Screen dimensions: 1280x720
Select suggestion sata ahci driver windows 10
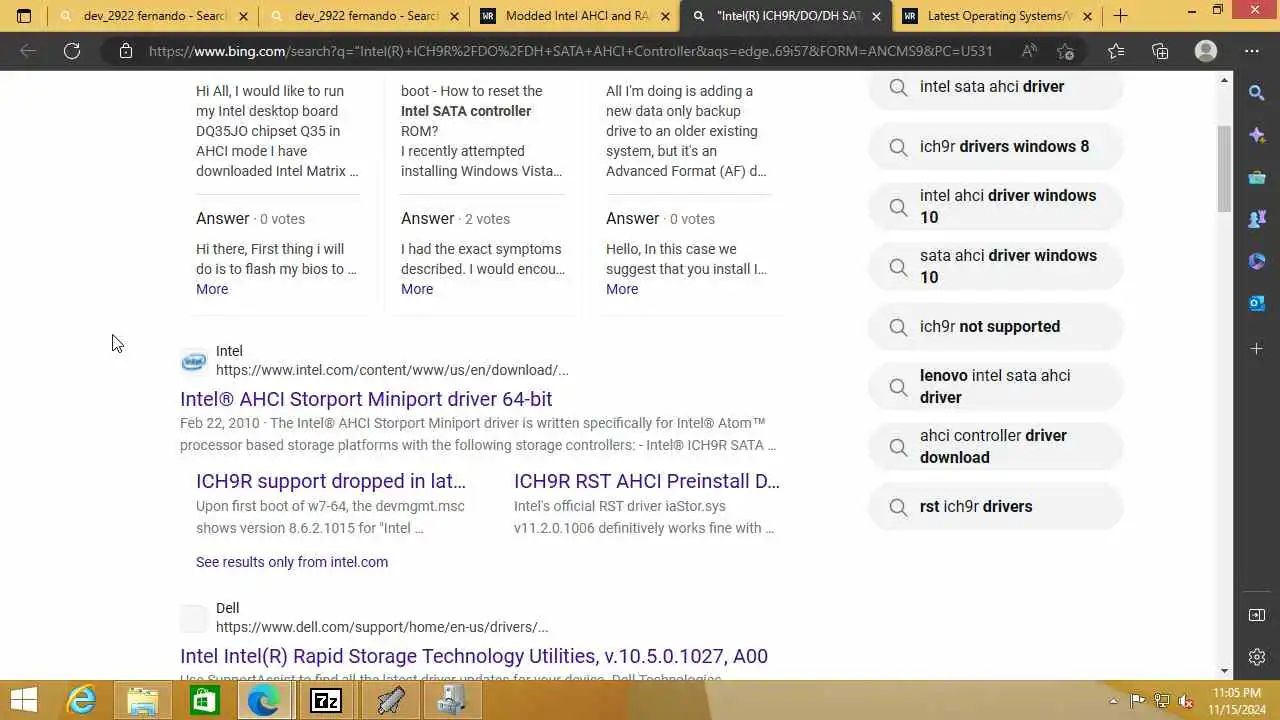[996, 266]
